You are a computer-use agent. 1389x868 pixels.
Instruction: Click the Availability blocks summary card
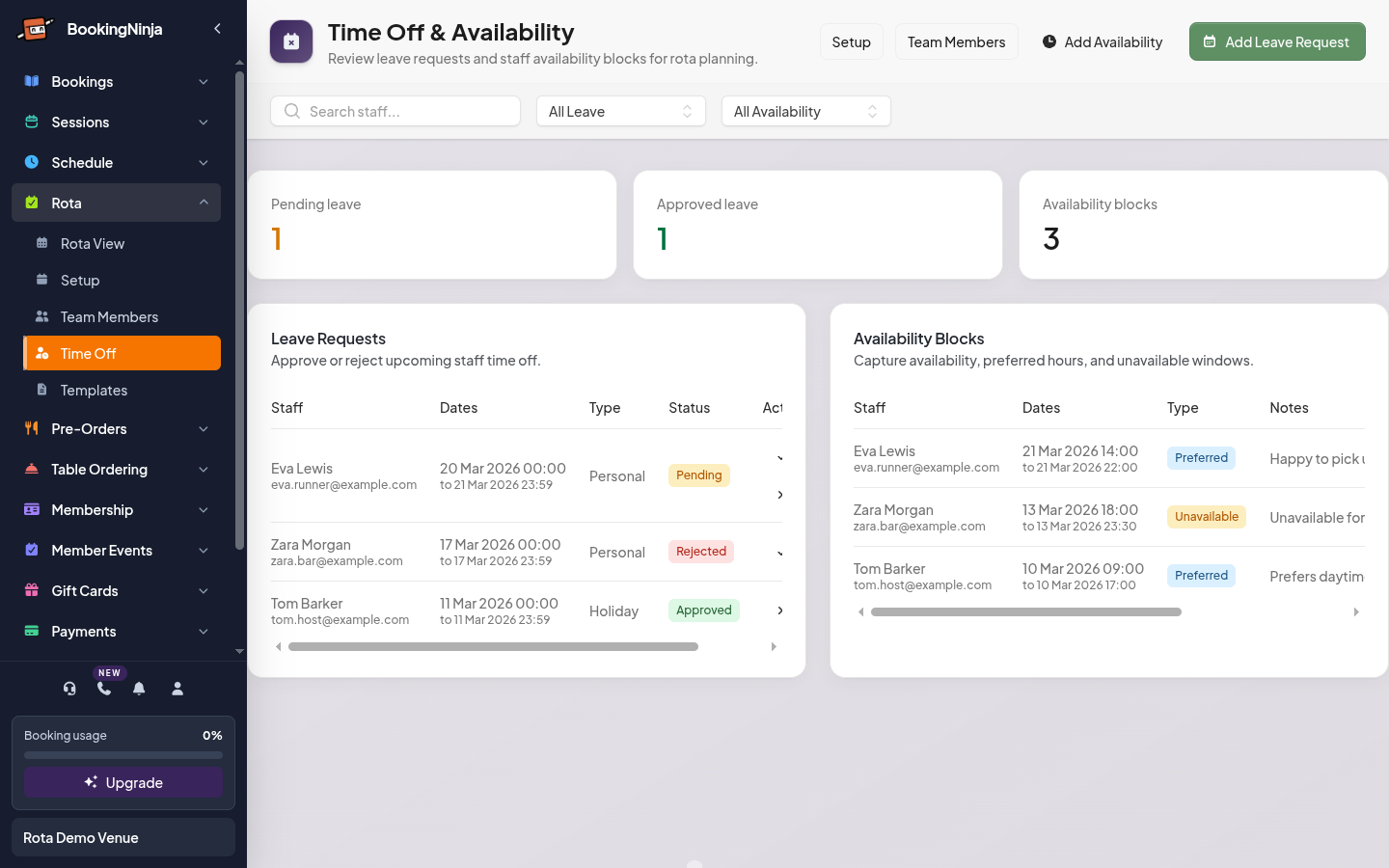click(x=1204, y=225)
